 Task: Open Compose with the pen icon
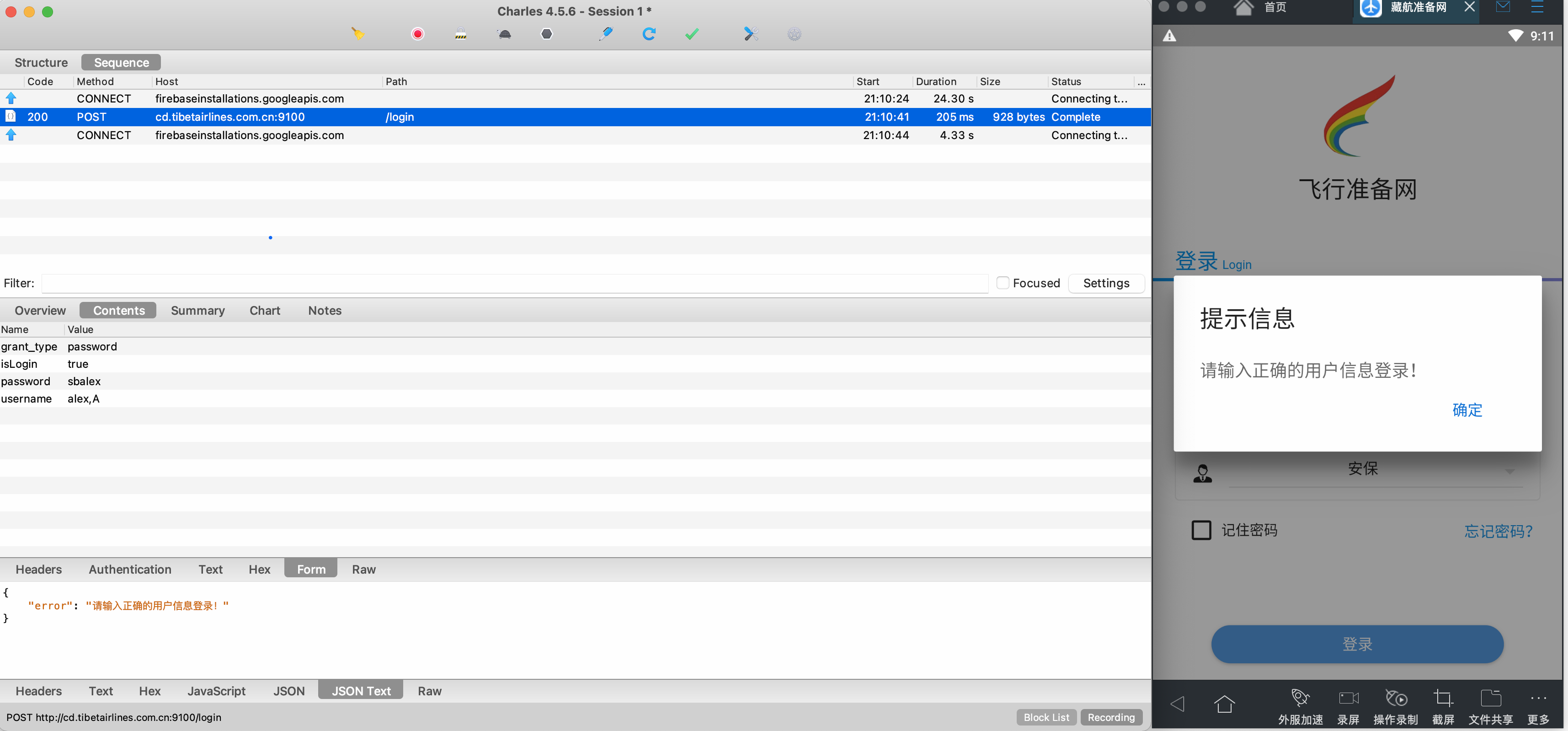click(x=606, y=34)
